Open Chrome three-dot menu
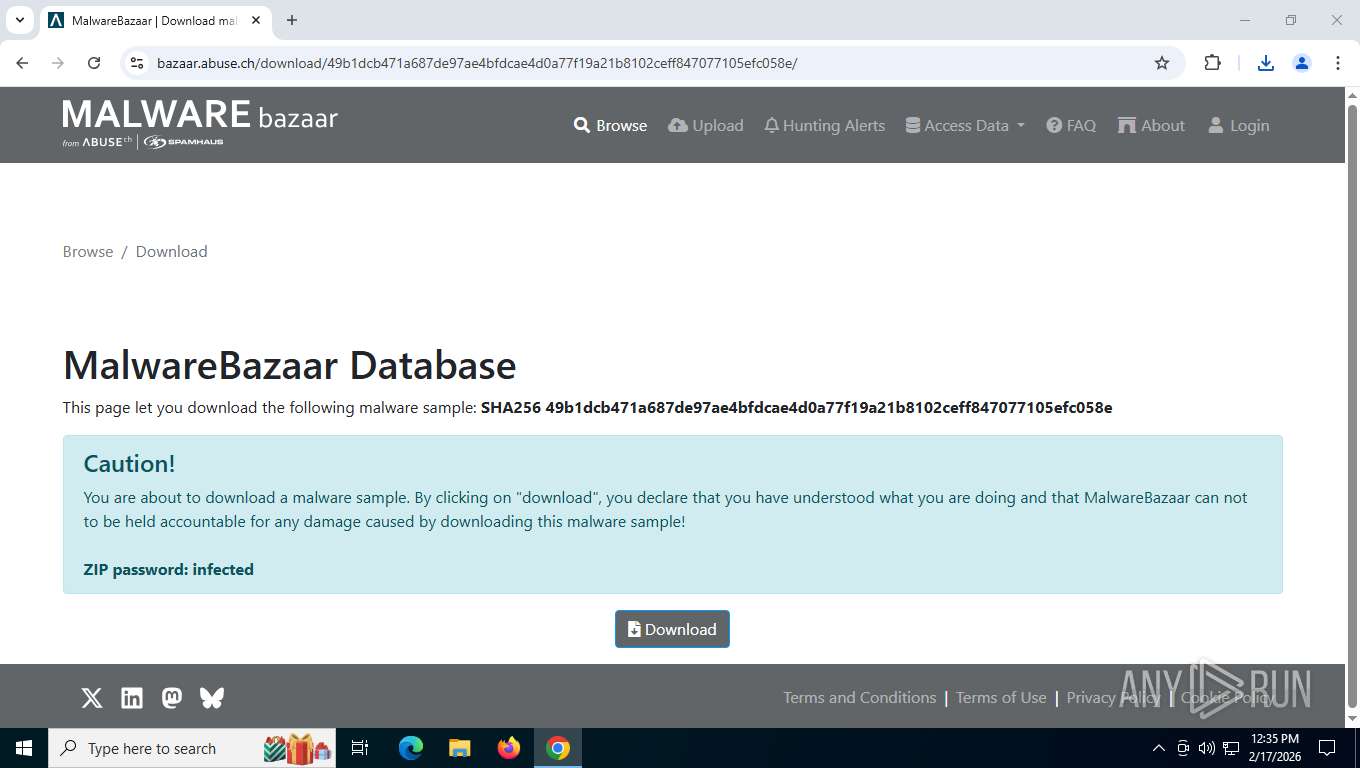1360x768 pixels. [1338, 63]
